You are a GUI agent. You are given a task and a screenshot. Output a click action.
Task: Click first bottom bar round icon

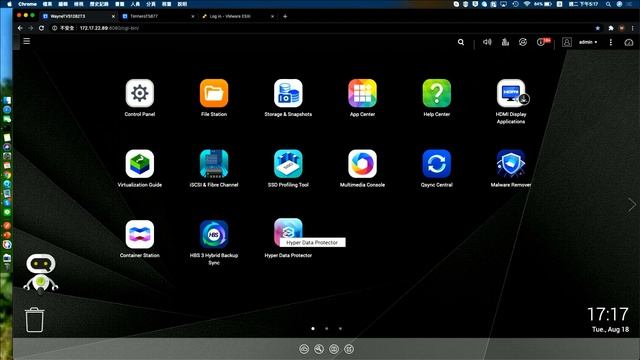304,349
